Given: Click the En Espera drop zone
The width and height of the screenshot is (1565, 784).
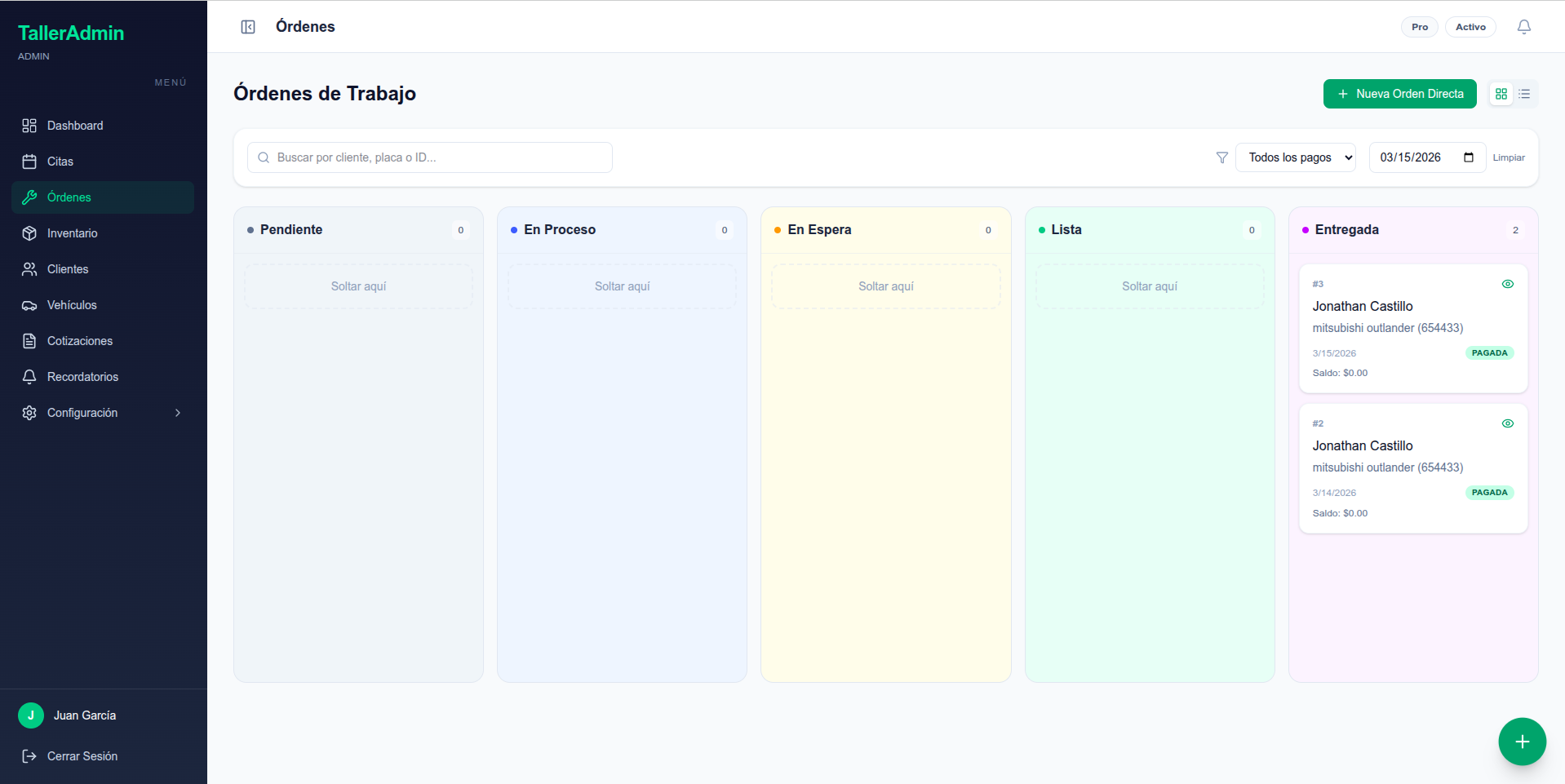Looking at the screenshot, I should click(885, 286).
